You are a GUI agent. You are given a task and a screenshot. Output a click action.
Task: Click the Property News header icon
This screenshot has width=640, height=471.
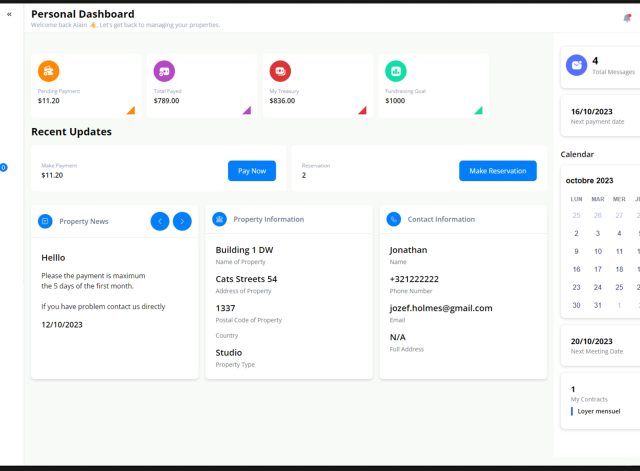pyautogui.click(x=45, y=220)
